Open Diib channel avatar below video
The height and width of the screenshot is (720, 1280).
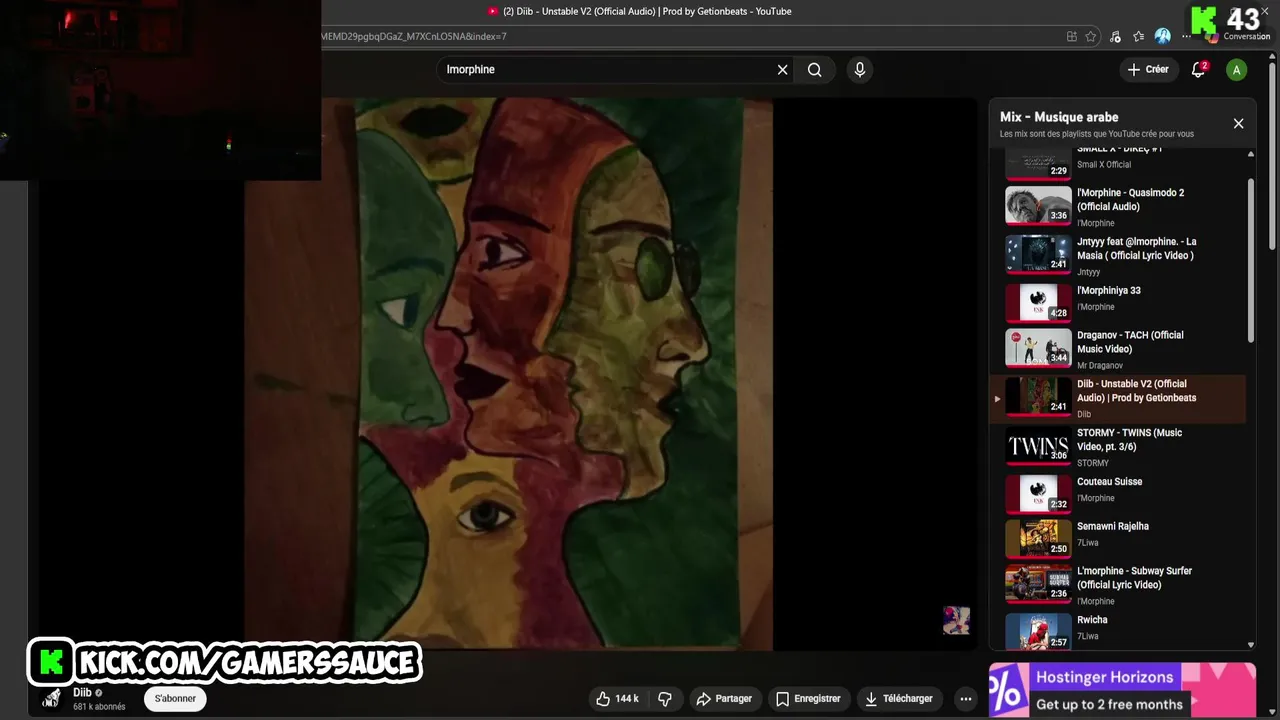(x=51, y=699)
